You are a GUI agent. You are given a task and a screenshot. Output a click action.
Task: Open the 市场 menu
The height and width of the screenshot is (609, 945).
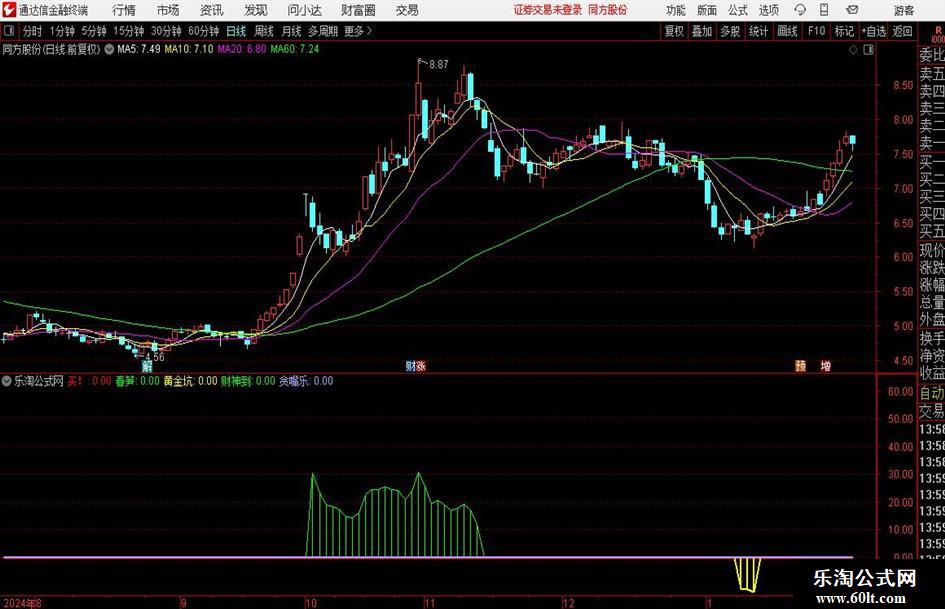168,10
